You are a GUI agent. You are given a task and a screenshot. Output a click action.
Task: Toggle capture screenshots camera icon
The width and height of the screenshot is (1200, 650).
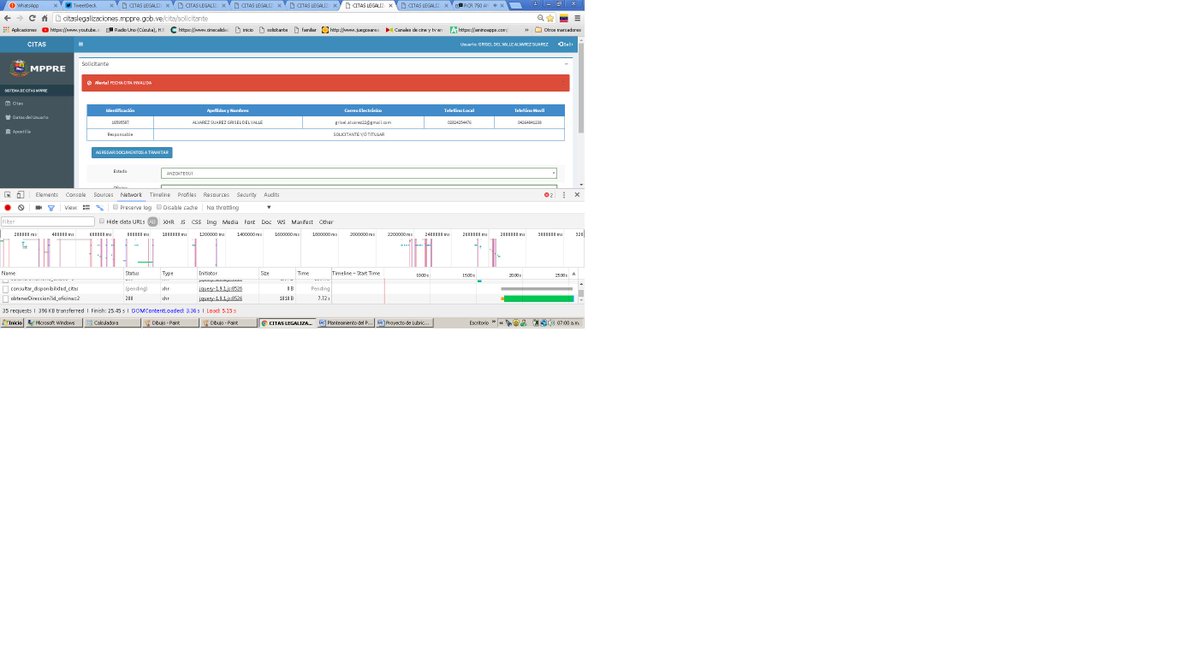click(x=38, y=208)
